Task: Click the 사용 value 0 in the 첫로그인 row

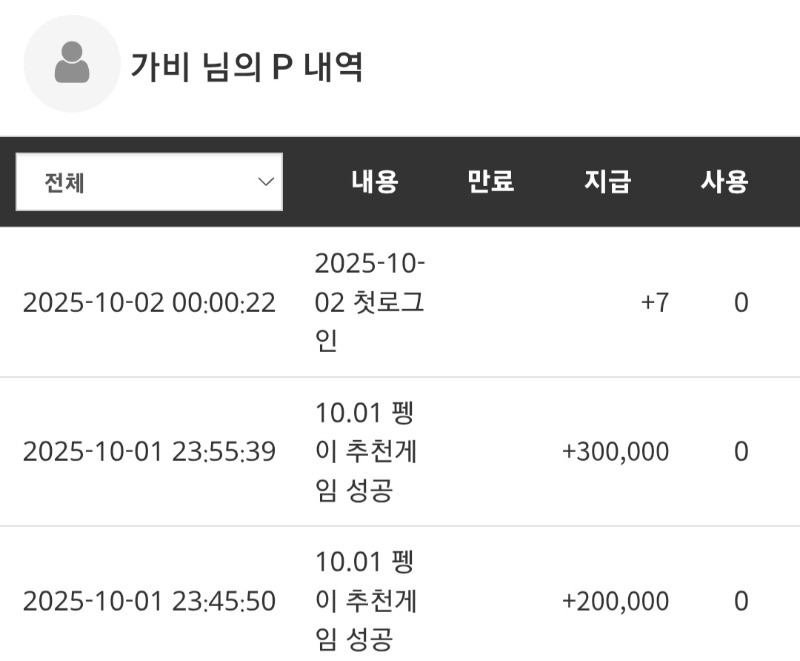Action: (x=741, y=303)
